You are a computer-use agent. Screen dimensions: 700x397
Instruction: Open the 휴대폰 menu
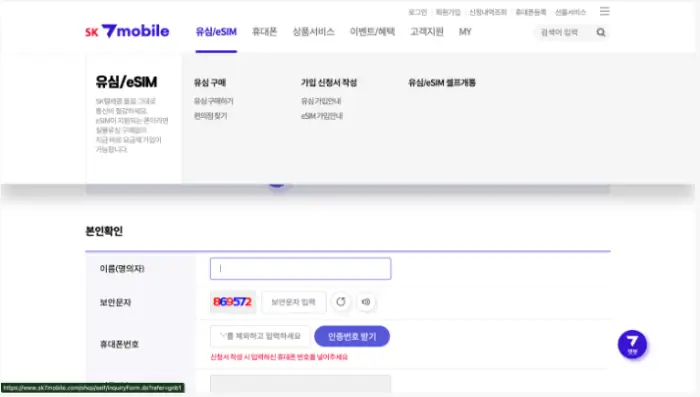265,32
